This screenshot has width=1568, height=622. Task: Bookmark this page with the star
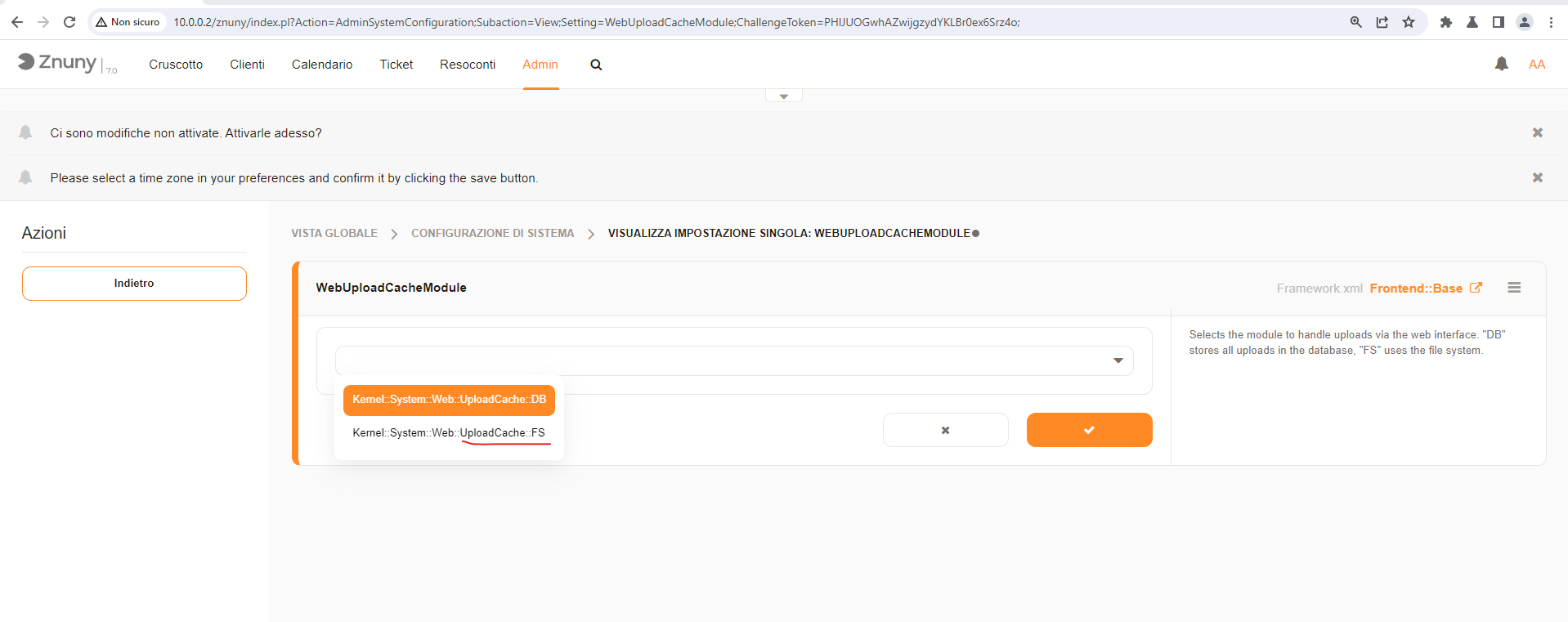(x=1409, y=22)
